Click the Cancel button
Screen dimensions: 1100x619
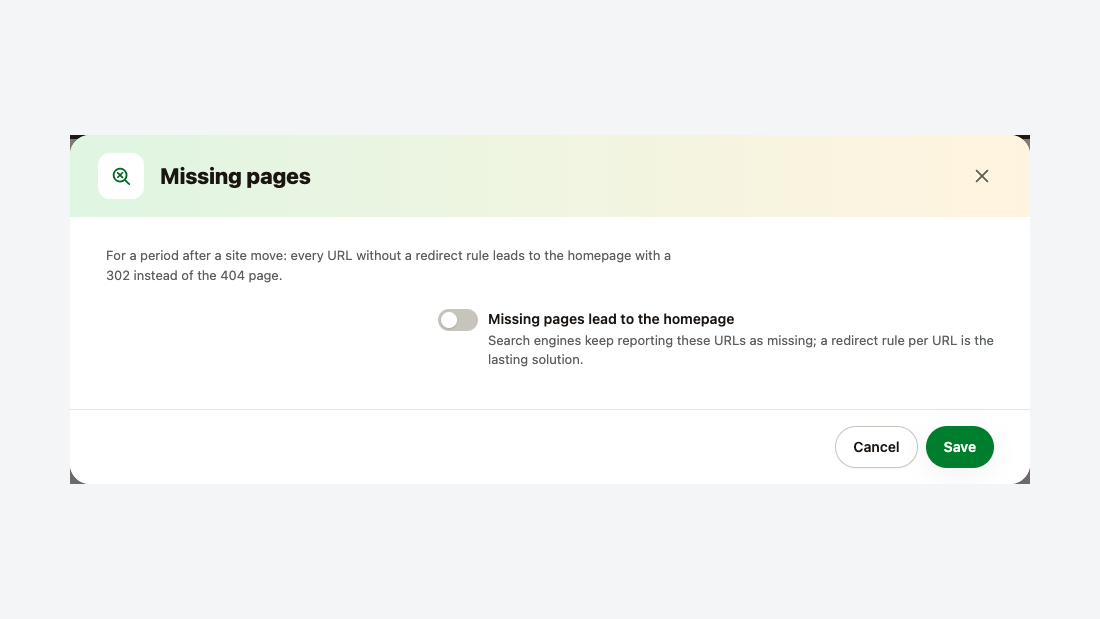pyautogui.click(x=876, y=447)
